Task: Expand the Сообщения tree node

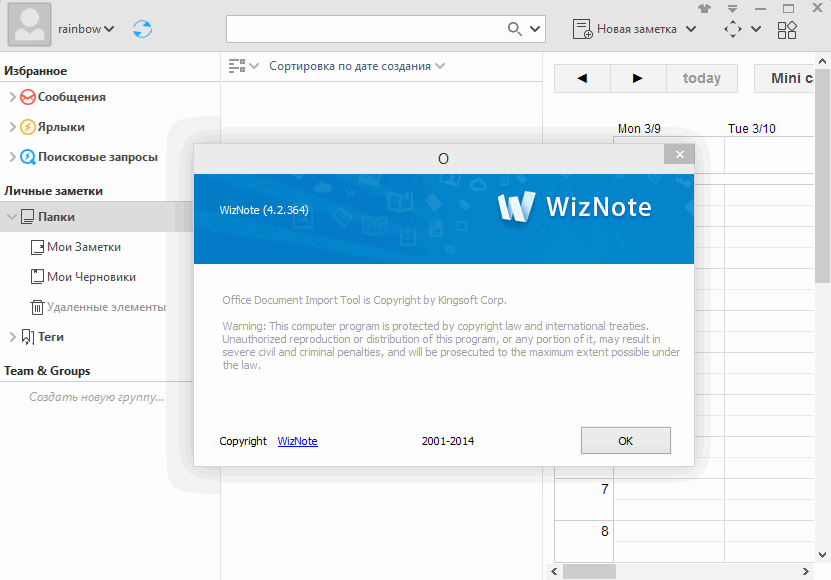Action: (12, 96)
